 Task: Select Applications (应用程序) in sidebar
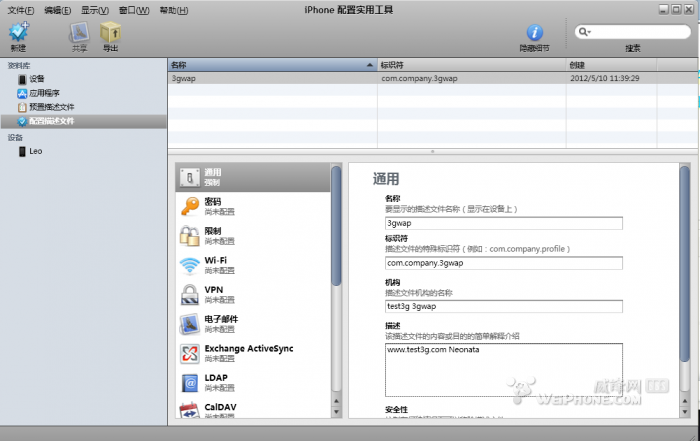pyautogui.click(x=38, y=93)
